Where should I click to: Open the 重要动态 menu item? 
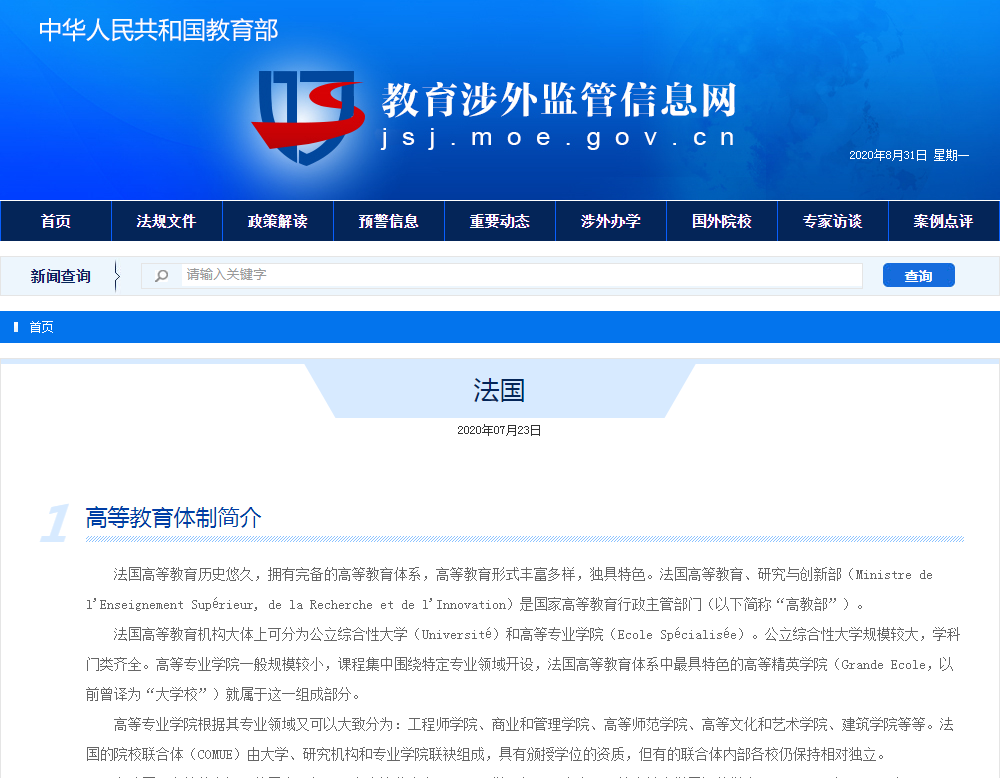click(x=499, y=220)
